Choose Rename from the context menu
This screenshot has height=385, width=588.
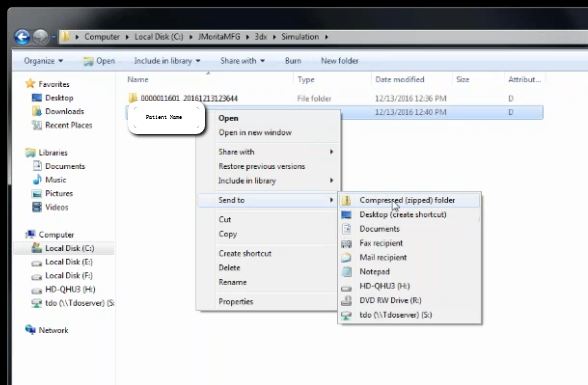pos(232,282)
